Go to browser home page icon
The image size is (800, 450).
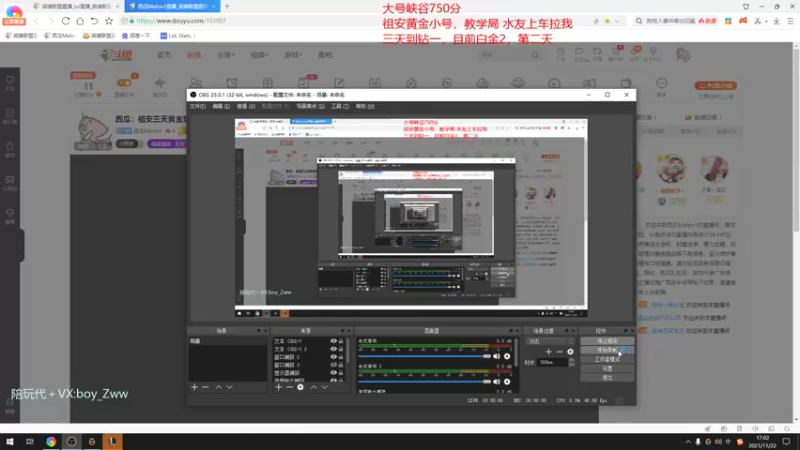pos(80,21)
